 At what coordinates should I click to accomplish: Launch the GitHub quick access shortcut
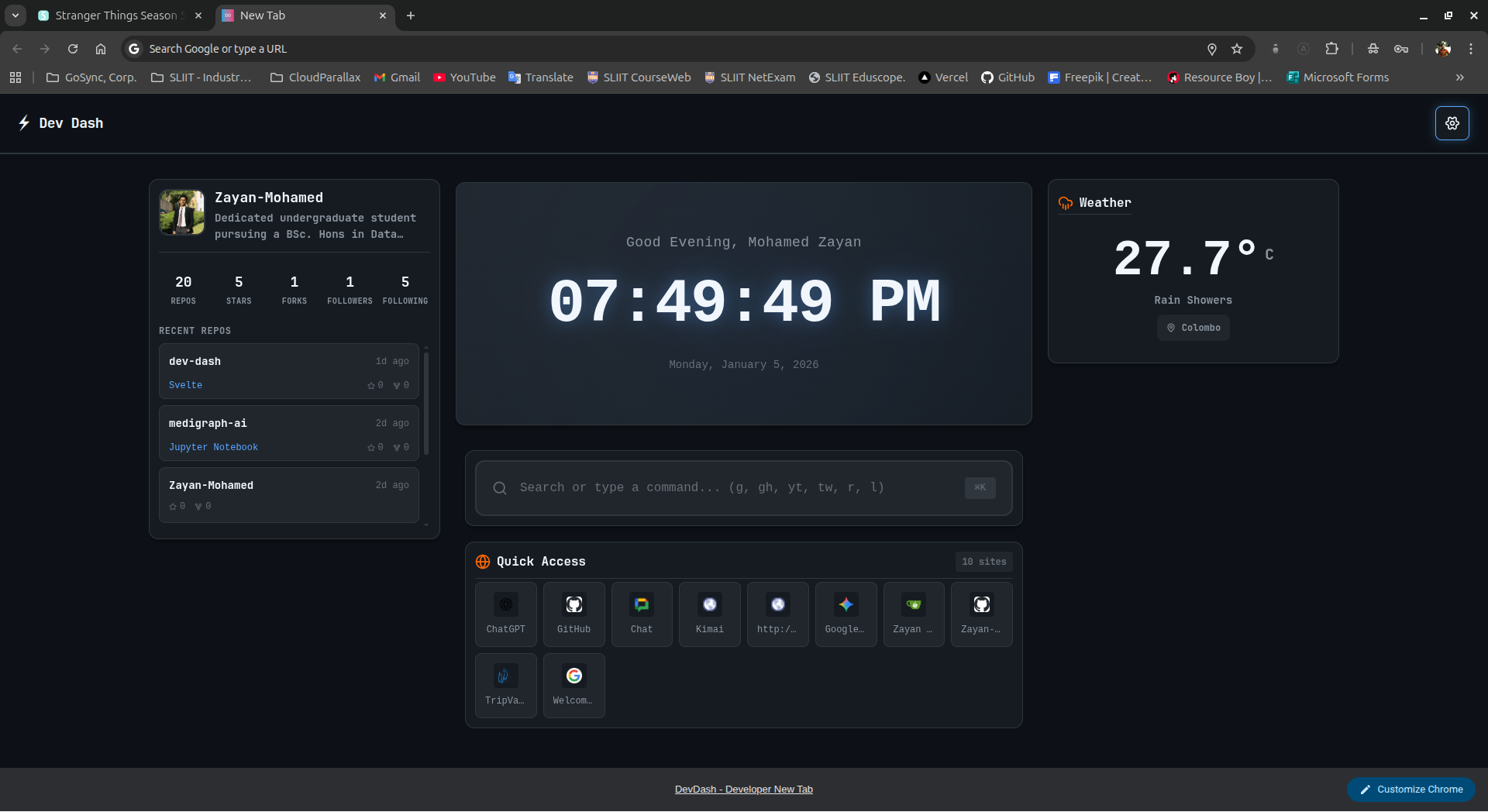573,614
